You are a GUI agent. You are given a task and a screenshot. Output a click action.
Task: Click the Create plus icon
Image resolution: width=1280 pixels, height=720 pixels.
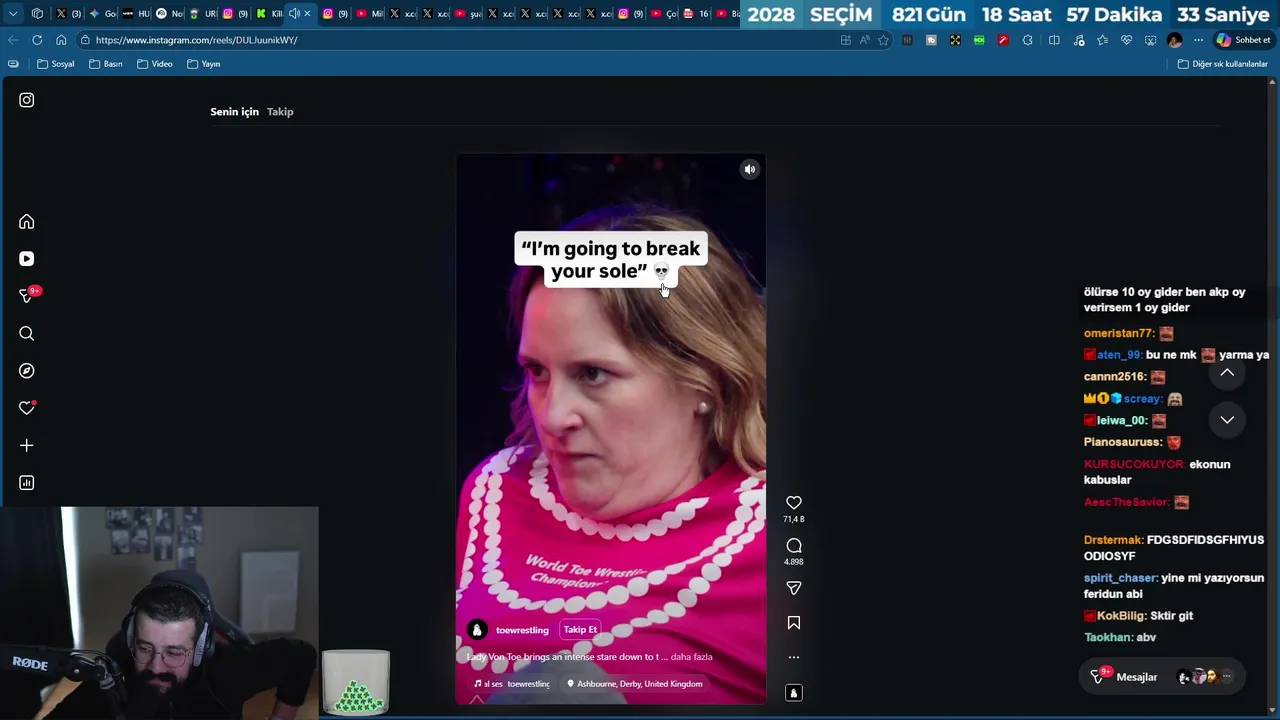tap(27, 445)
